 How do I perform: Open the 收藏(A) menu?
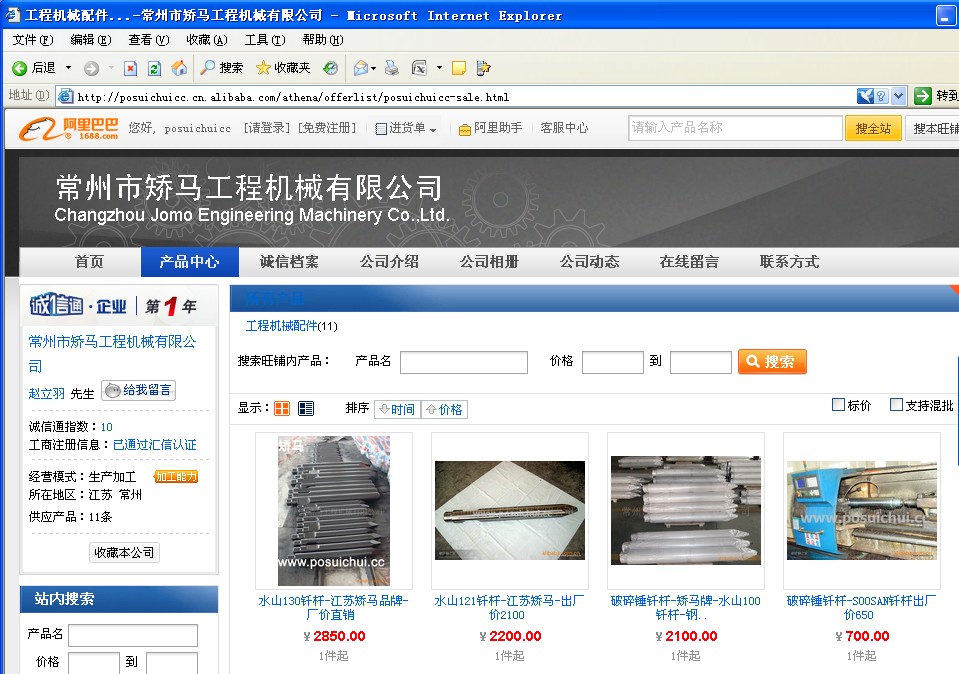(x=207, y=40)
